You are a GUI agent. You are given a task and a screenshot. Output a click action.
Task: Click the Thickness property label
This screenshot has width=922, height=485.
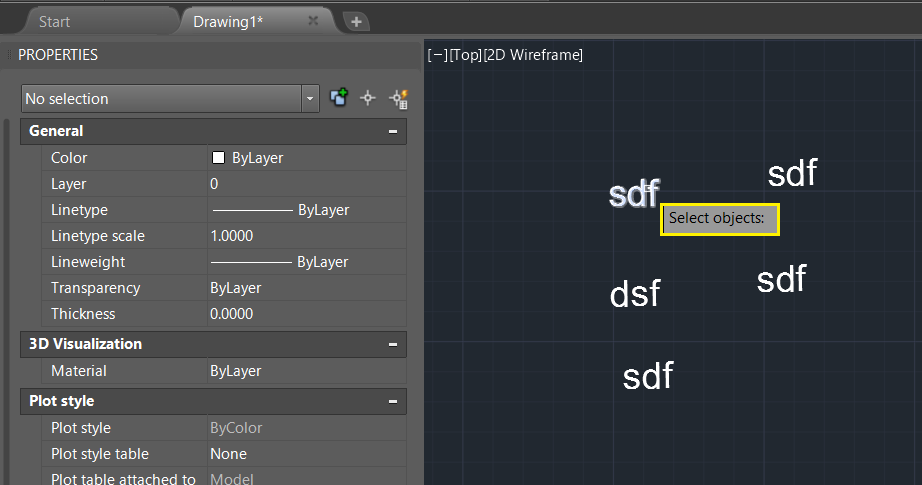[83, 313]
